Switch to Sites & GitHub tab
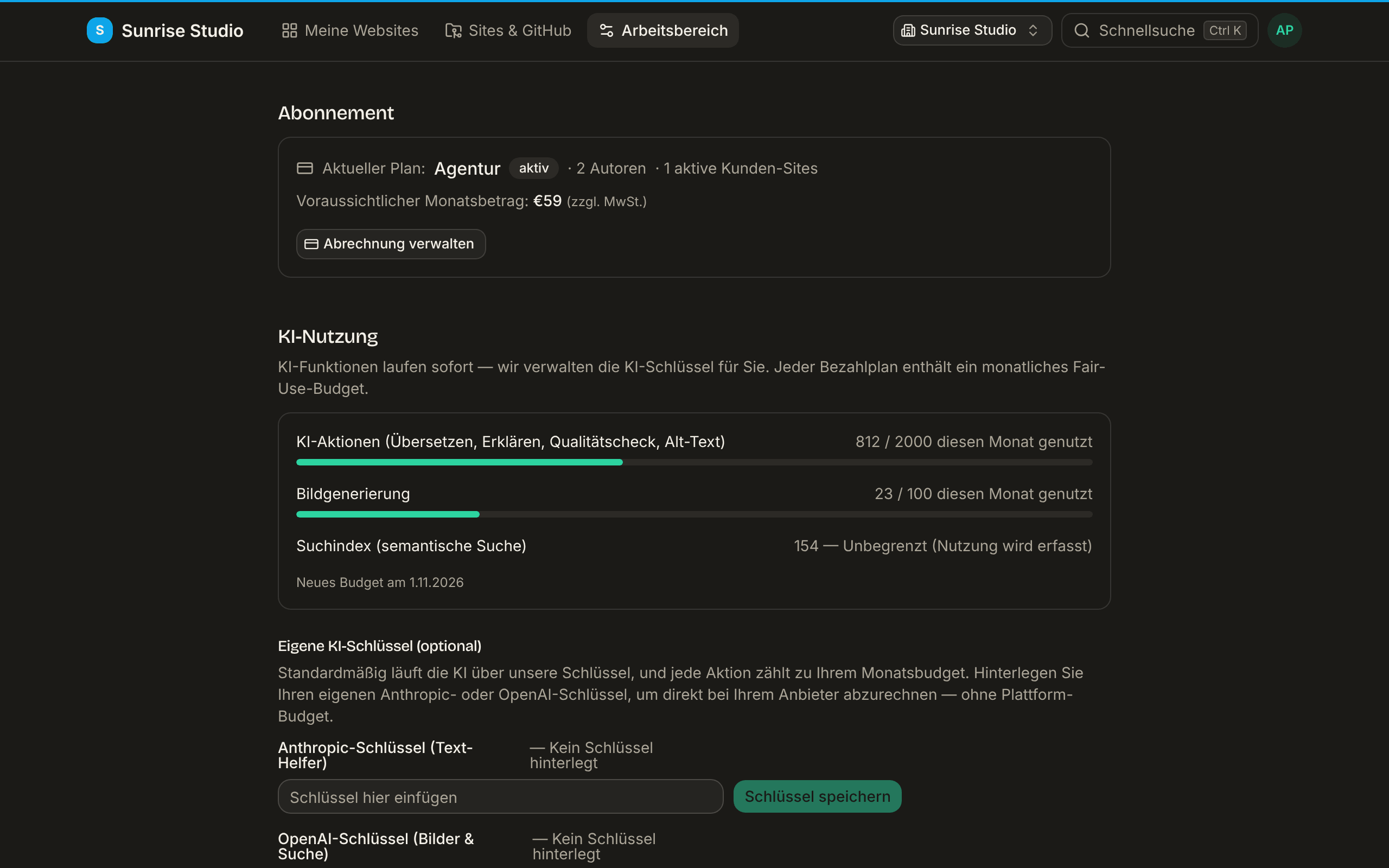Screen dimensions: 1389x868 click(508, 30)
